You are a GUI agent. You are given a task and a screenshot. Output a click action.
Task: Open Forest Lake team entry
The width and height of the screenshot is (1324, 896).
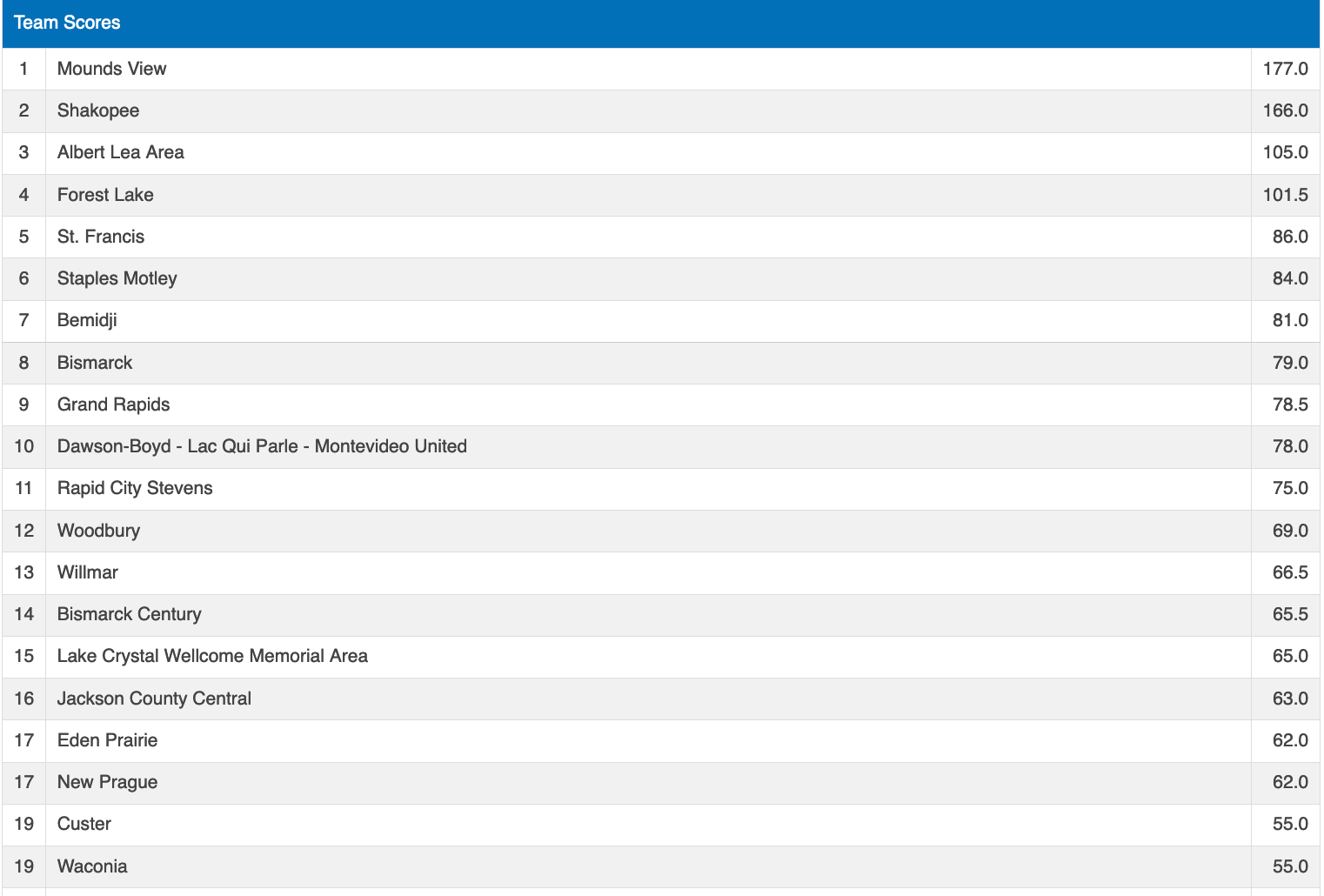(x=105, y=195)
